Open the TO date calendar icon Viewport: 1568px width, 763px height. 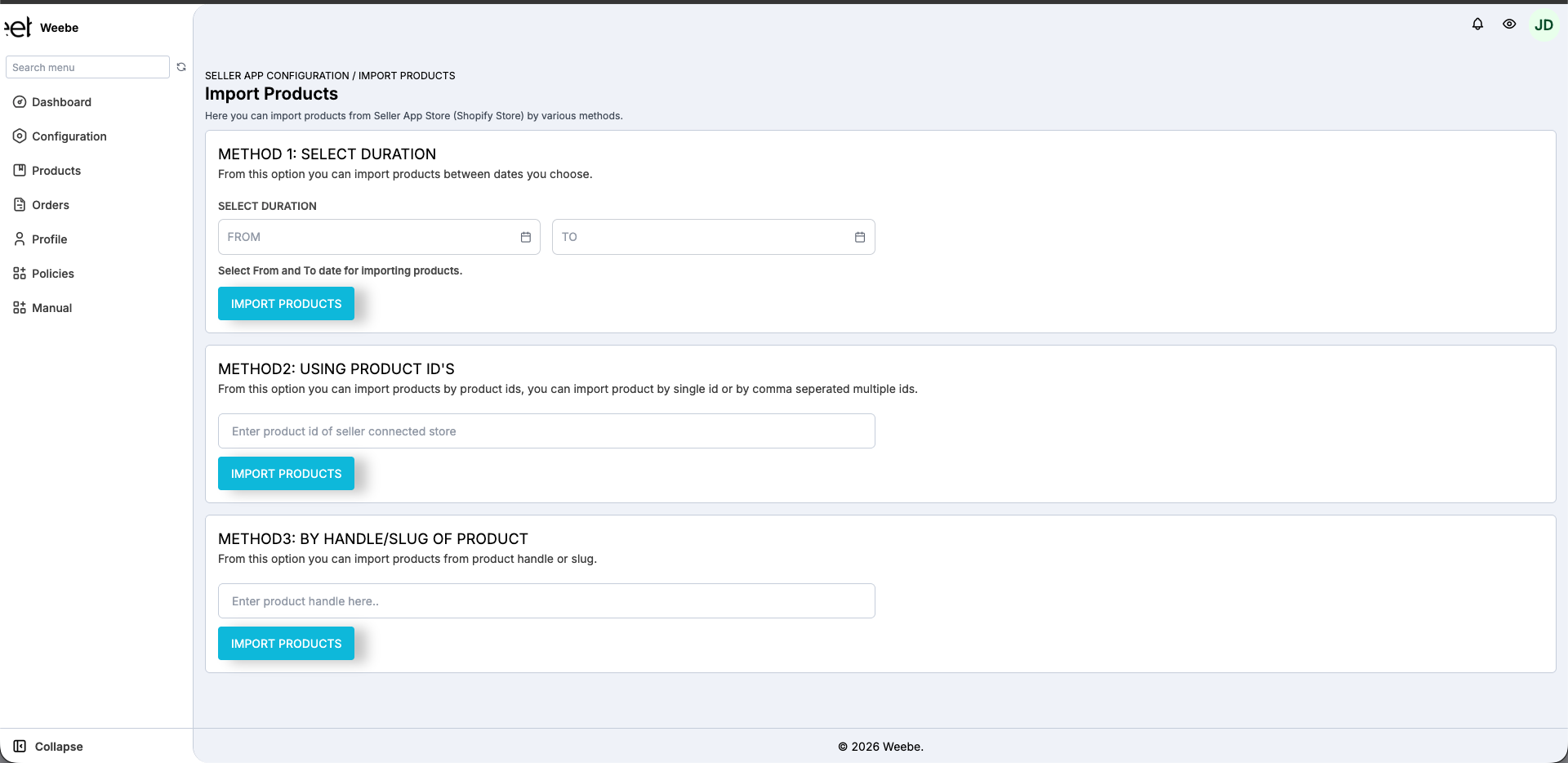coord(859,237)
